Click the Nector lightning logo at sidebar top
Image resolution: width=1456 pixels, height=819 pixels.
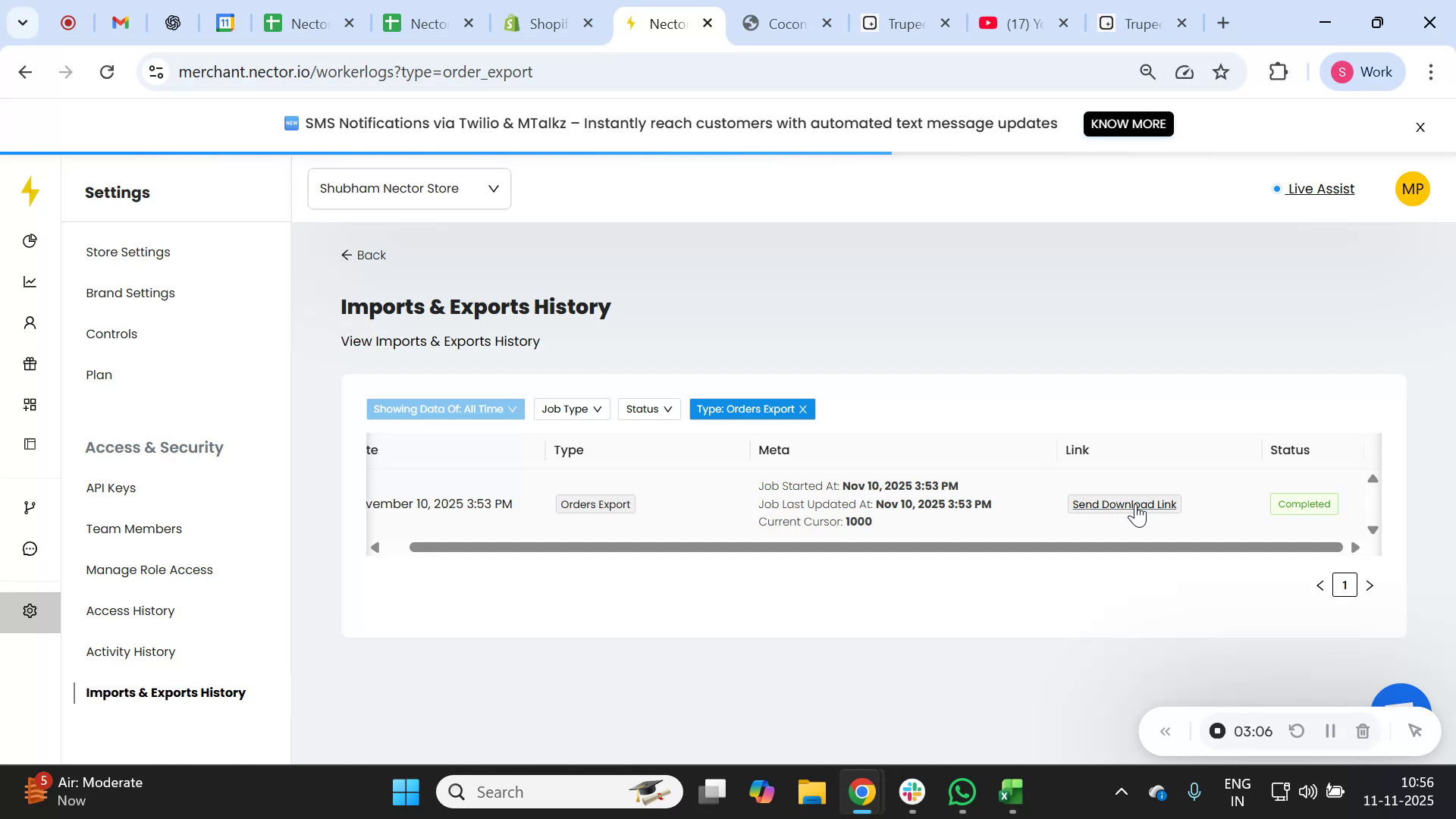30,191
